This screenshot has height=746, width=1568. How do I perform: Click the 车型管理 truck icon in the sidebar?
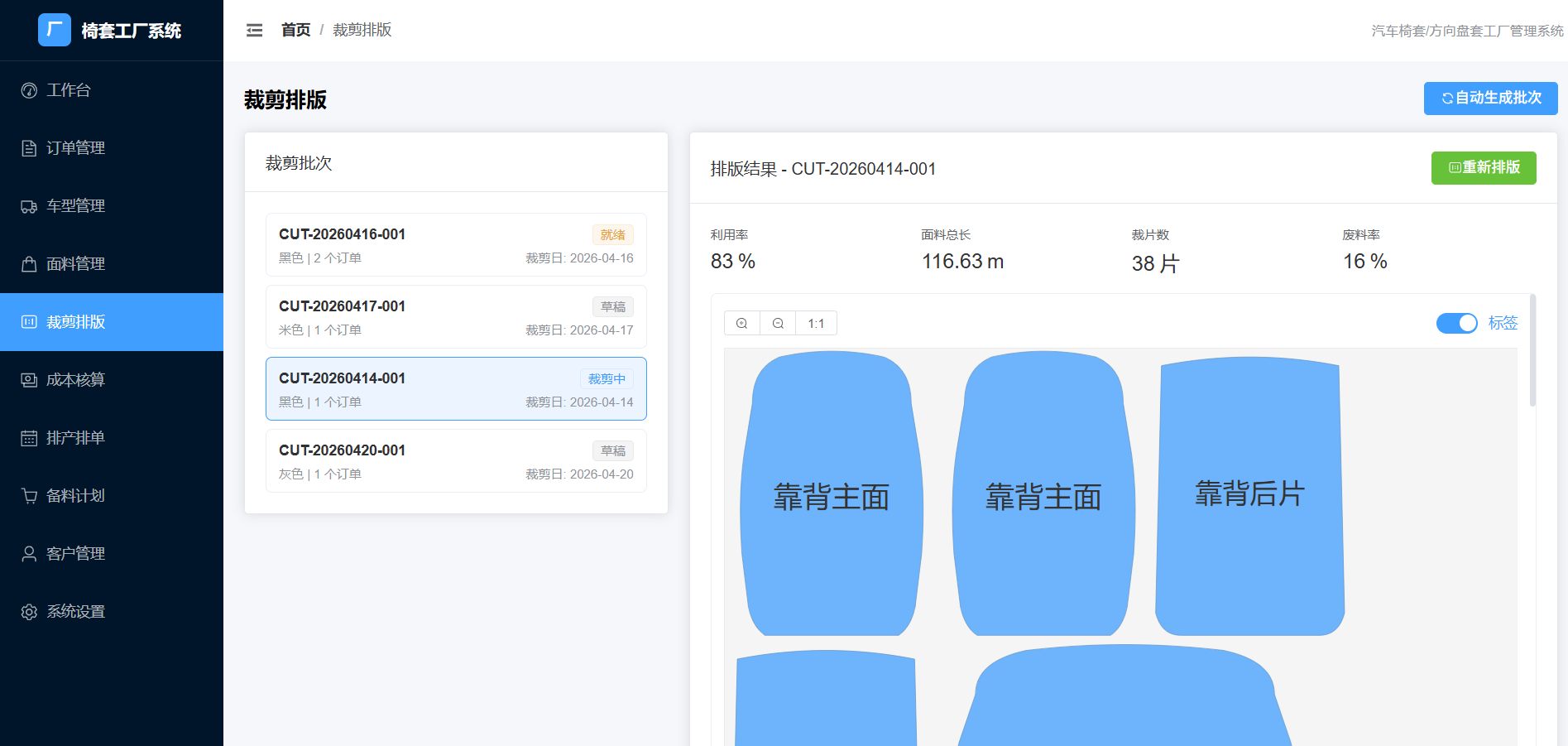click(29, 206)
